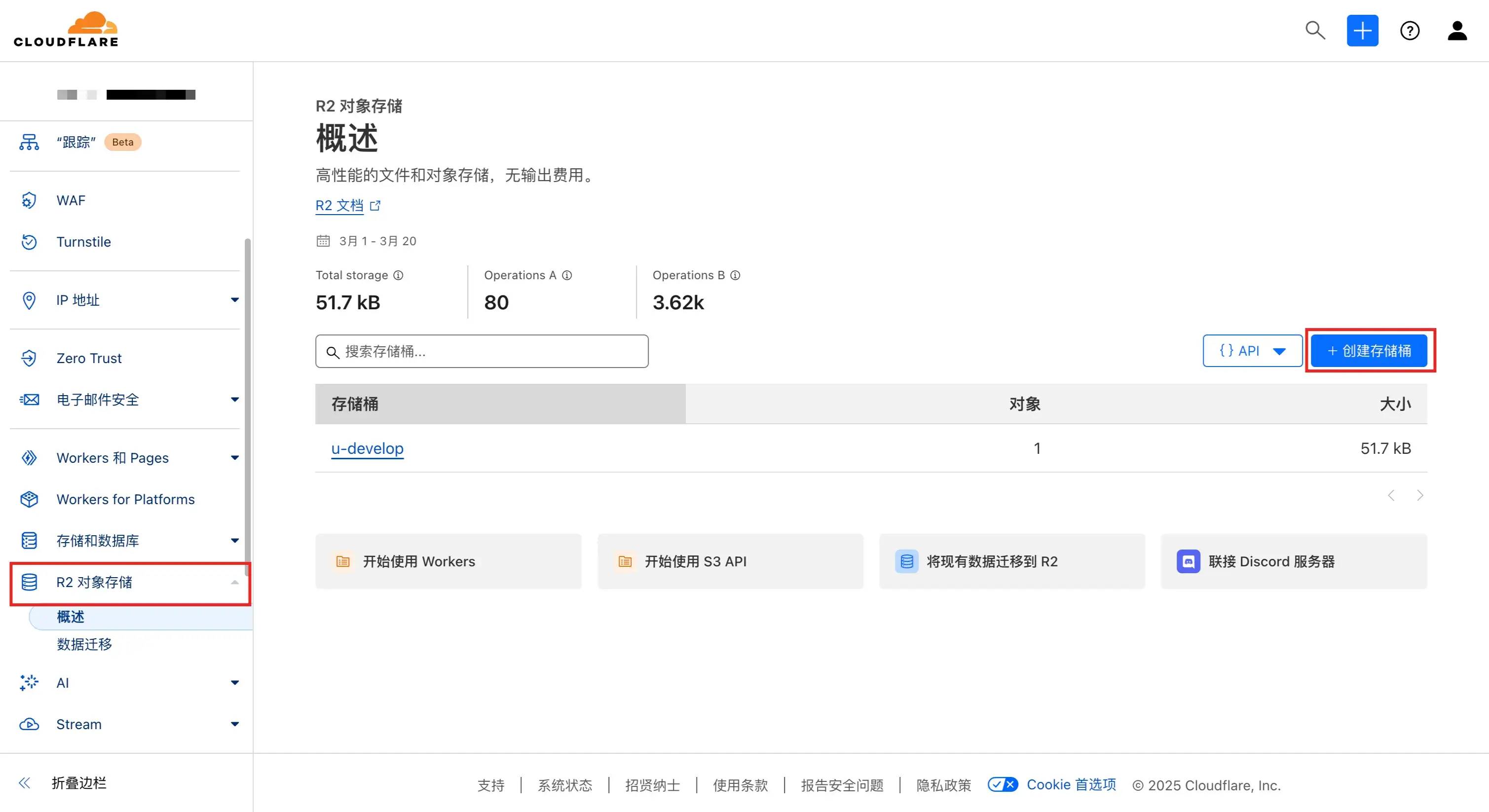
Task: Click the Workers 和 Pages icon
Action: click(x=29, y=458)
